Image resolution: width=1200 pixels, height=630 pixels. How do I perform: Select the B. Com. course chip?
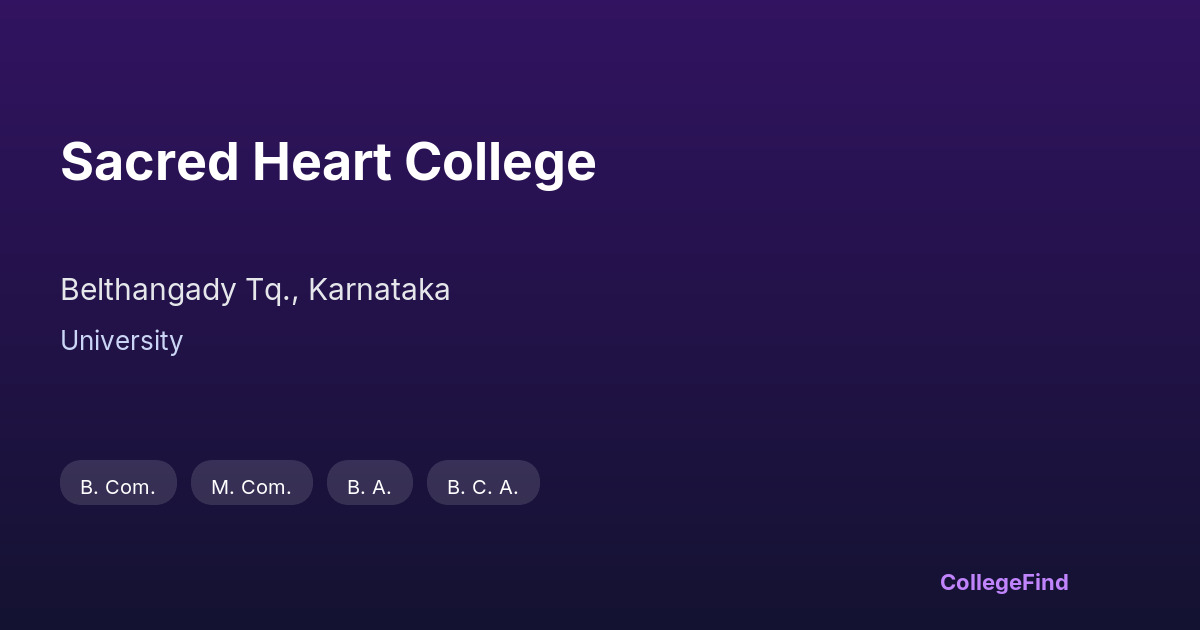[118, 486]
